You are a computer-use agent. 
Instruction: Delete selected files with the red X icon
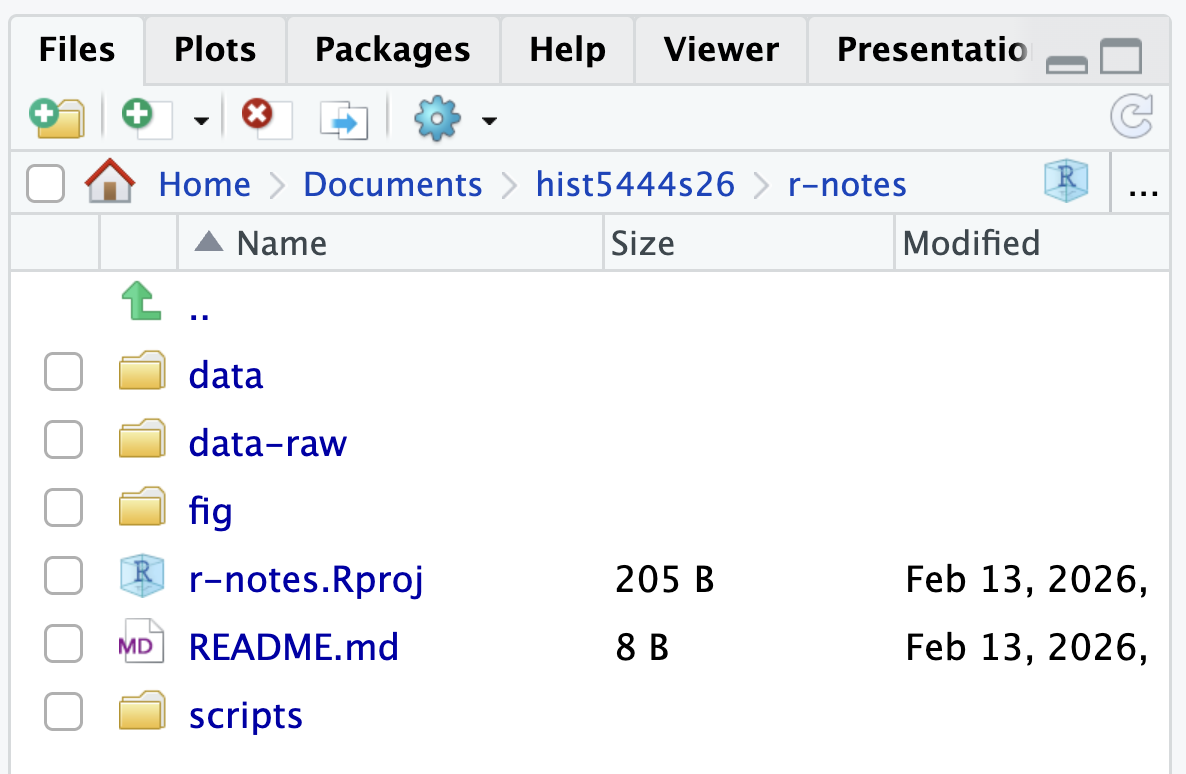[x=261, y=117]
